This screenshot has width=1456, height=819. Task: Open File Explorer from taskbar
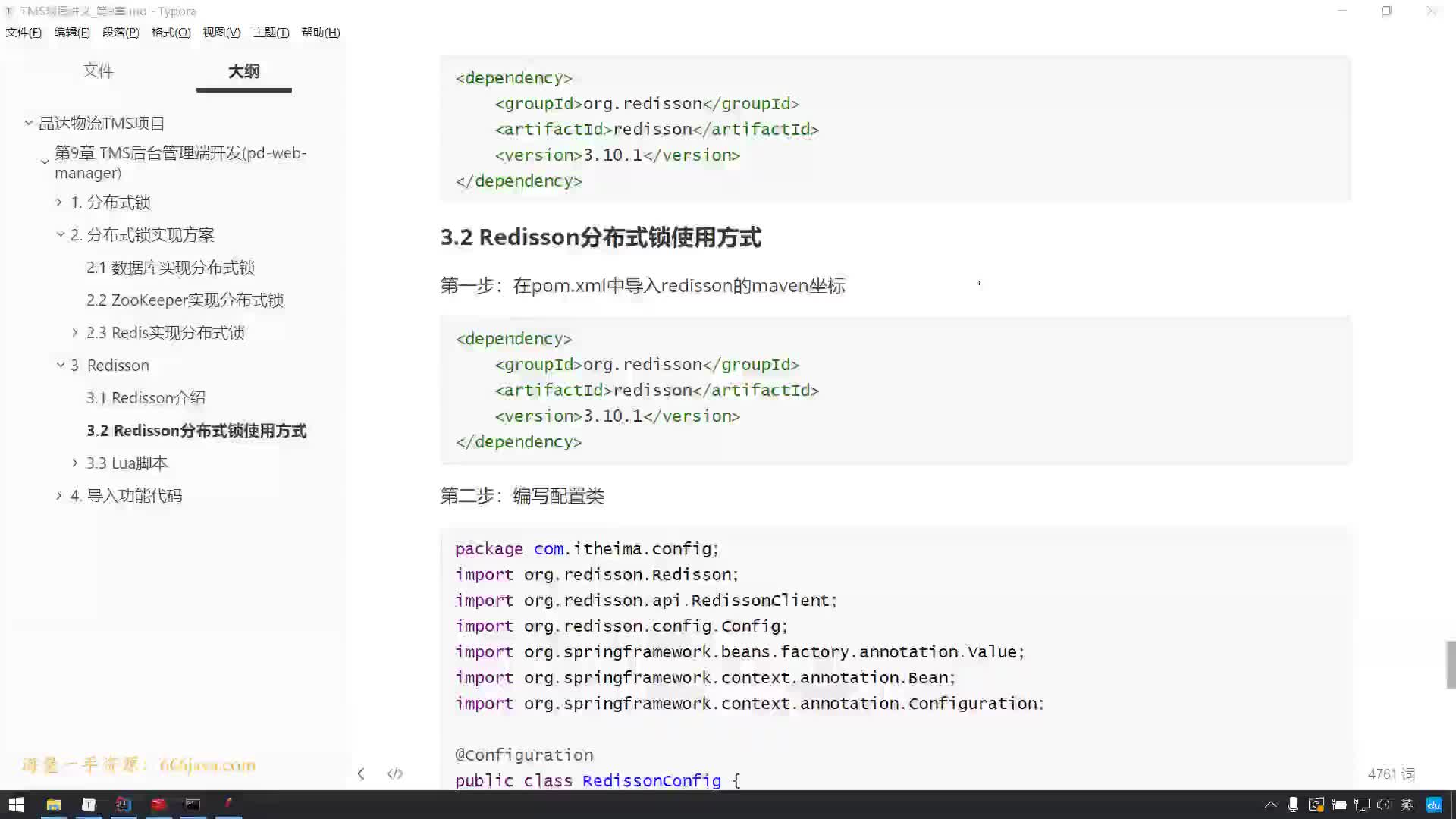(x=53, y=805)
